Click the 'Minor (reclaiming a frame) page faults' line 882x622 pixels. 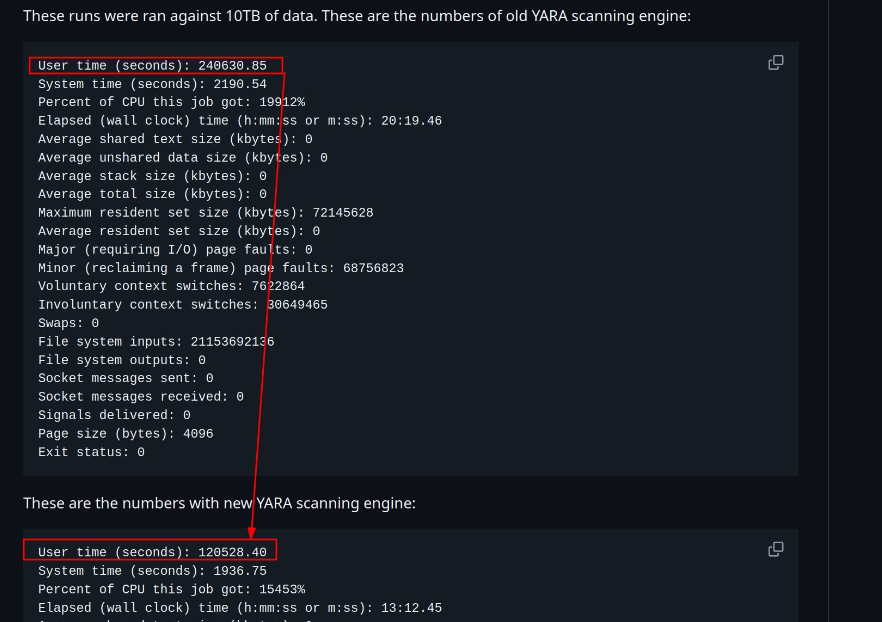coord(220,268)
